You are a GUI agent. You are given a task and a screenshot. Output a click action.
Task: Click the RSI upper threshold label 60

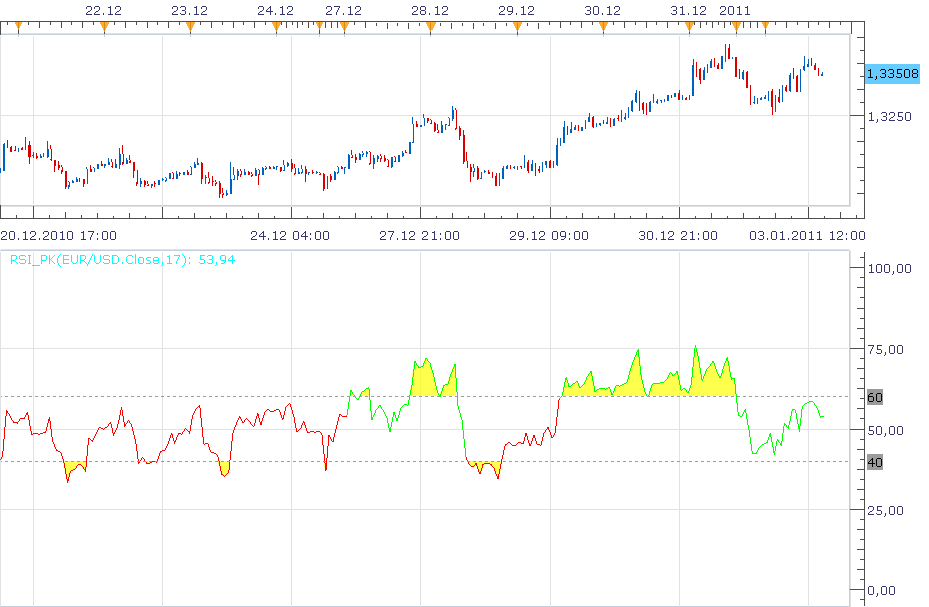874,397
